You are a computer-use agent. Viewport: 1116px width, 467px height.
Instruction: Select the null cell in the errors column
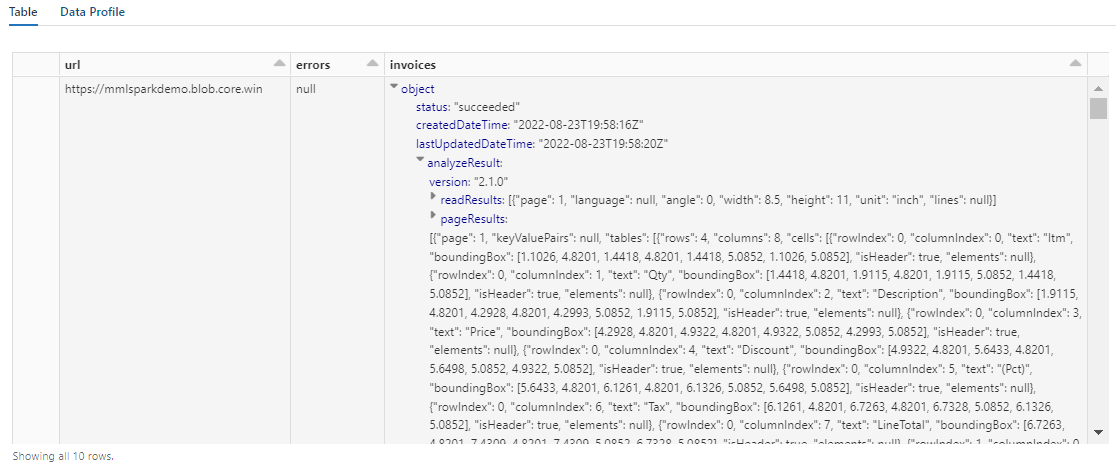point(306,89)
